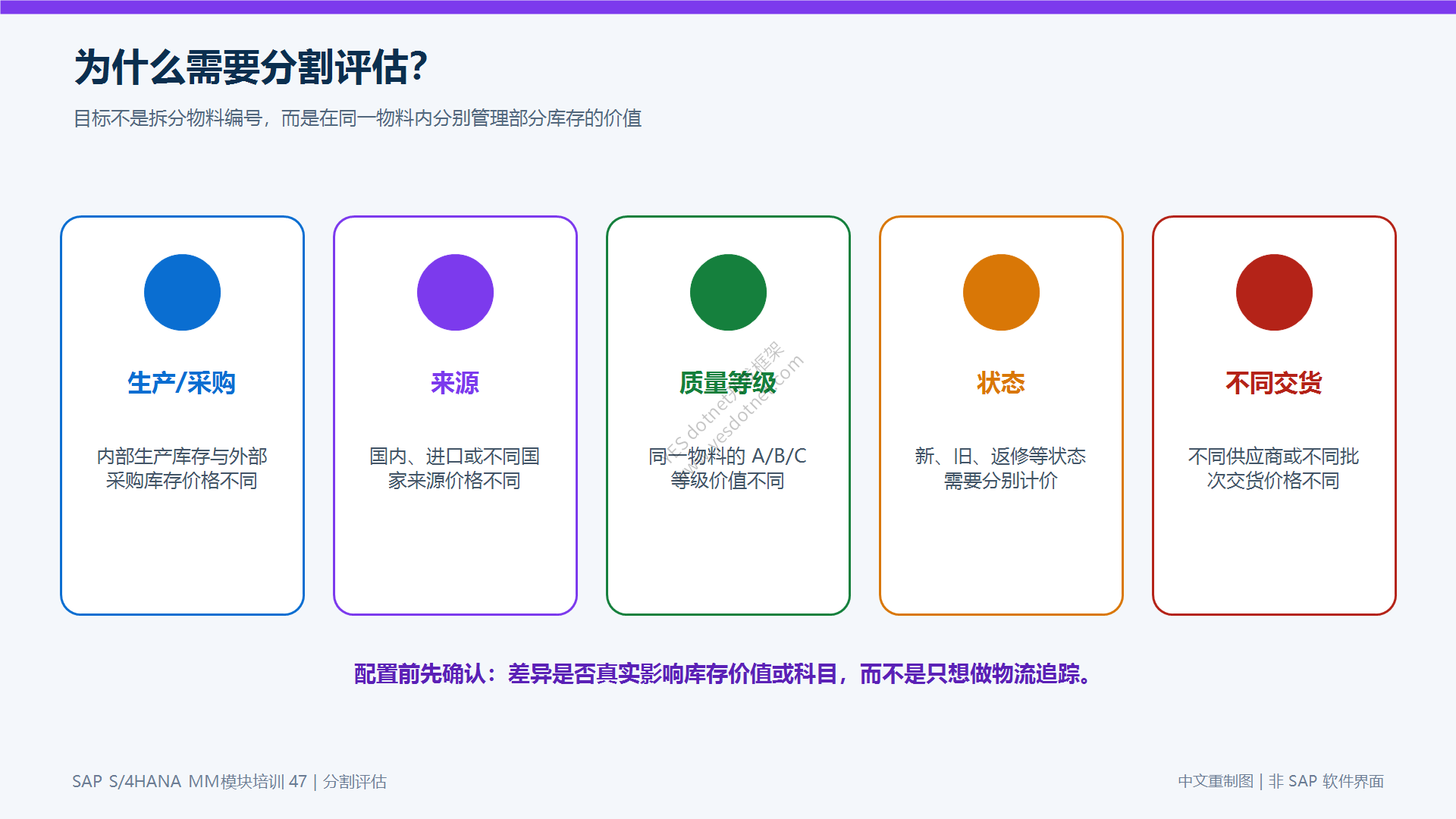1456x819 pixels.
Task: Click footer text 中文重制图 | 非 SAP 软件界面
Action: point(1281,781)
